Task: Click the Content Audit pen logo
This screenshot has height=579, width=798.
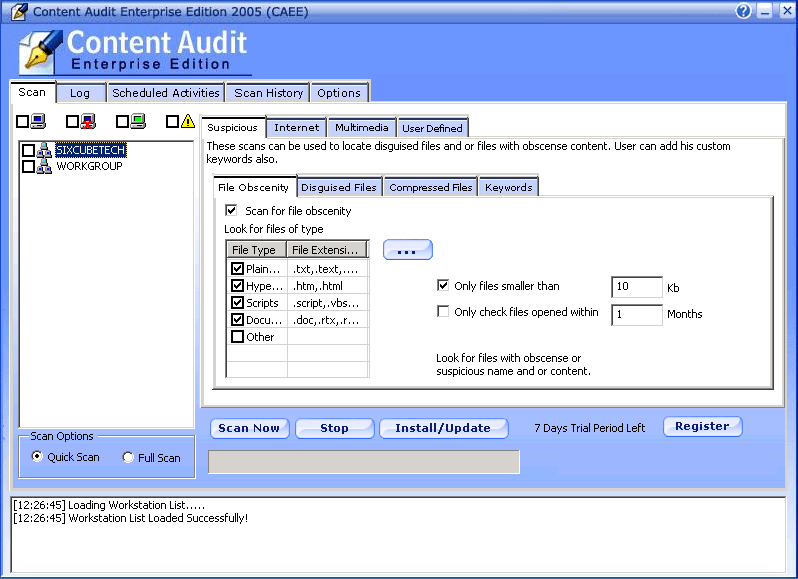Action: (x=41, y=52)
